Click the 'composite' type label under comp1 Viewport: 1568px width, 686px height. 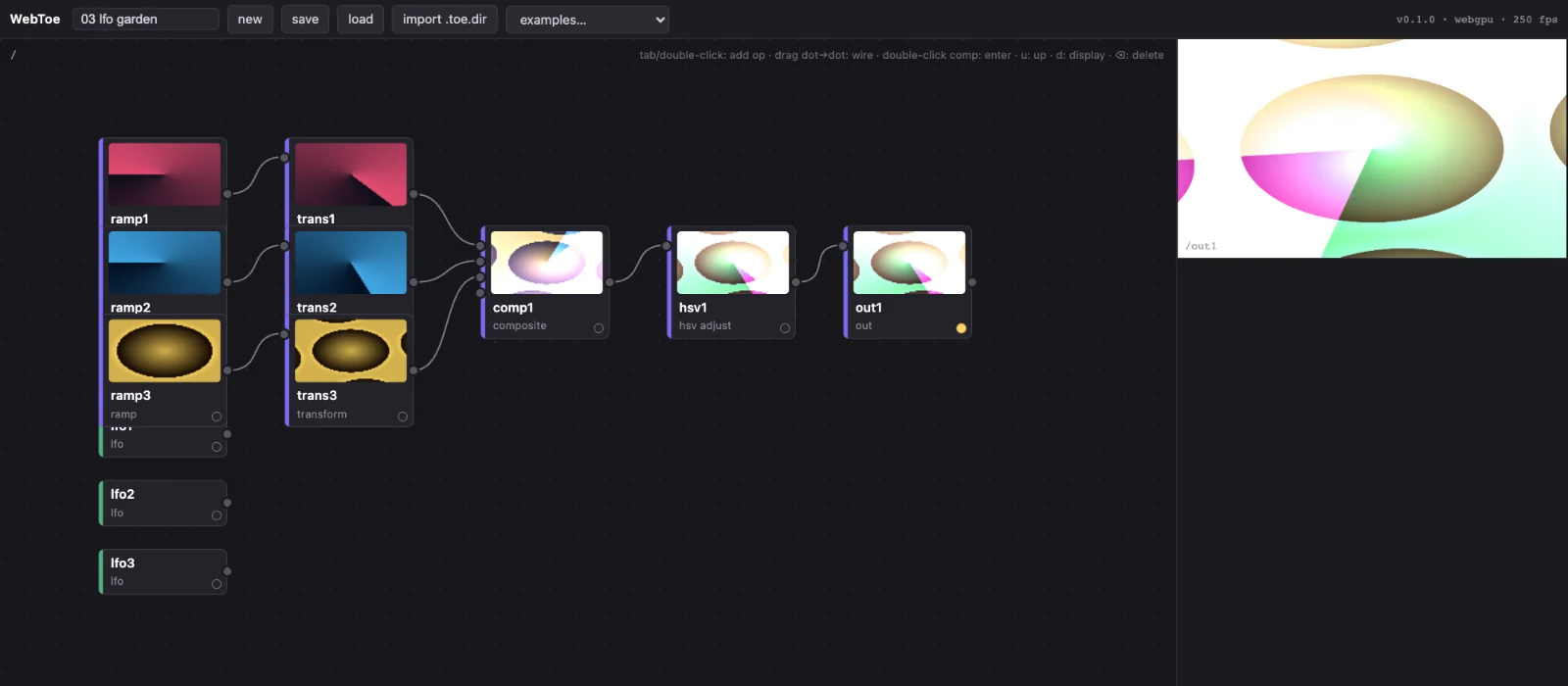pyautogui.click(x=519, y=325)
